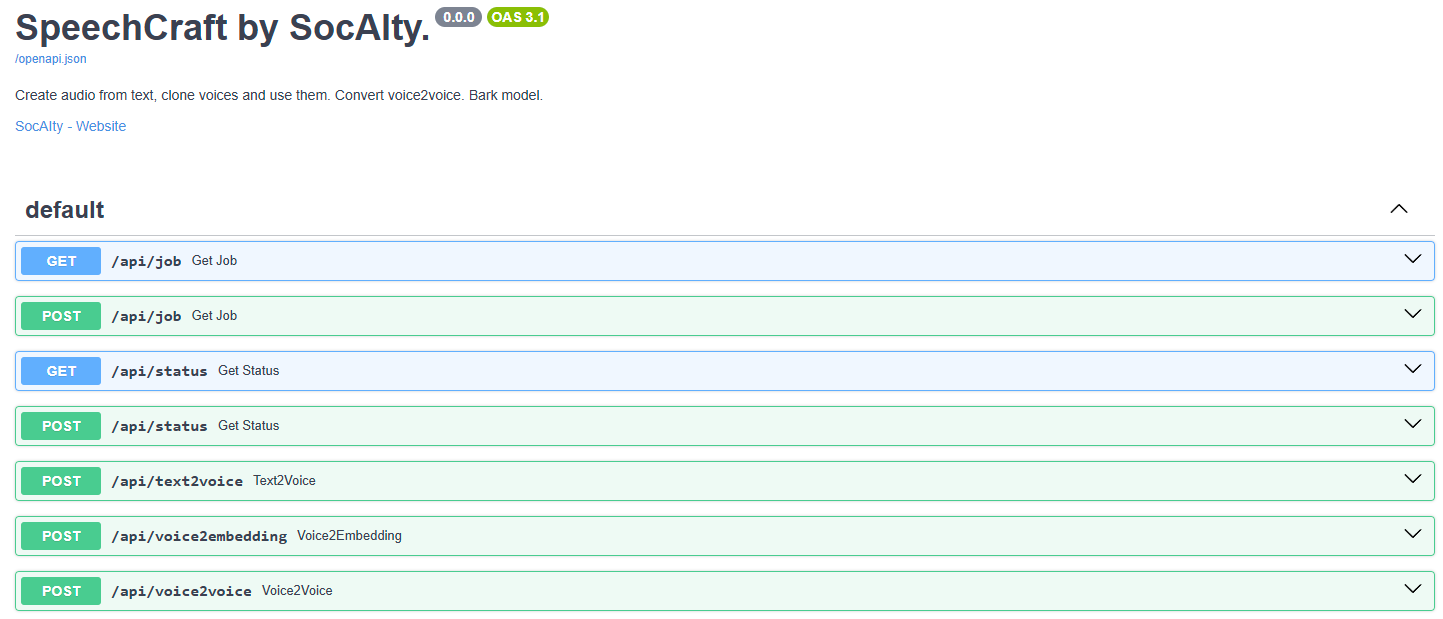Expand the POST /api/job row arrow
This screenshot has width=1443, height=619.
[1412, 314]
